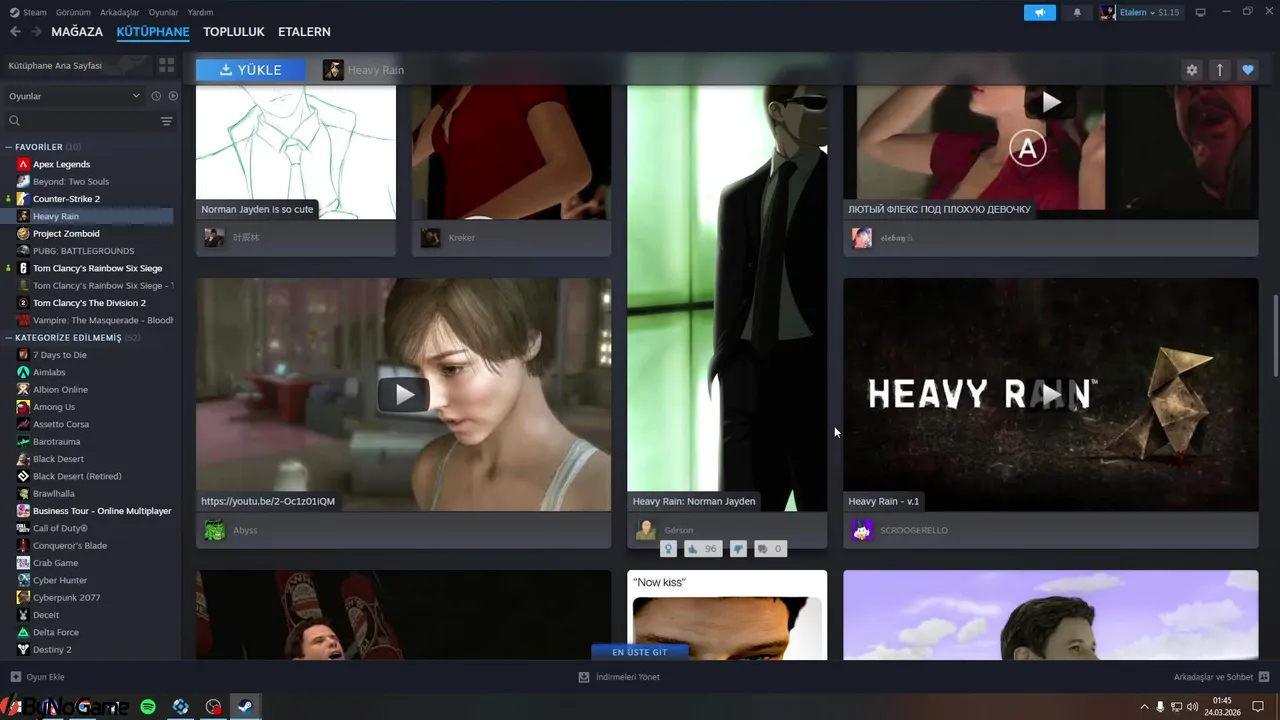Thumbs up the Norman Jayden artwork
The image size is (1280, 720).
703,548
